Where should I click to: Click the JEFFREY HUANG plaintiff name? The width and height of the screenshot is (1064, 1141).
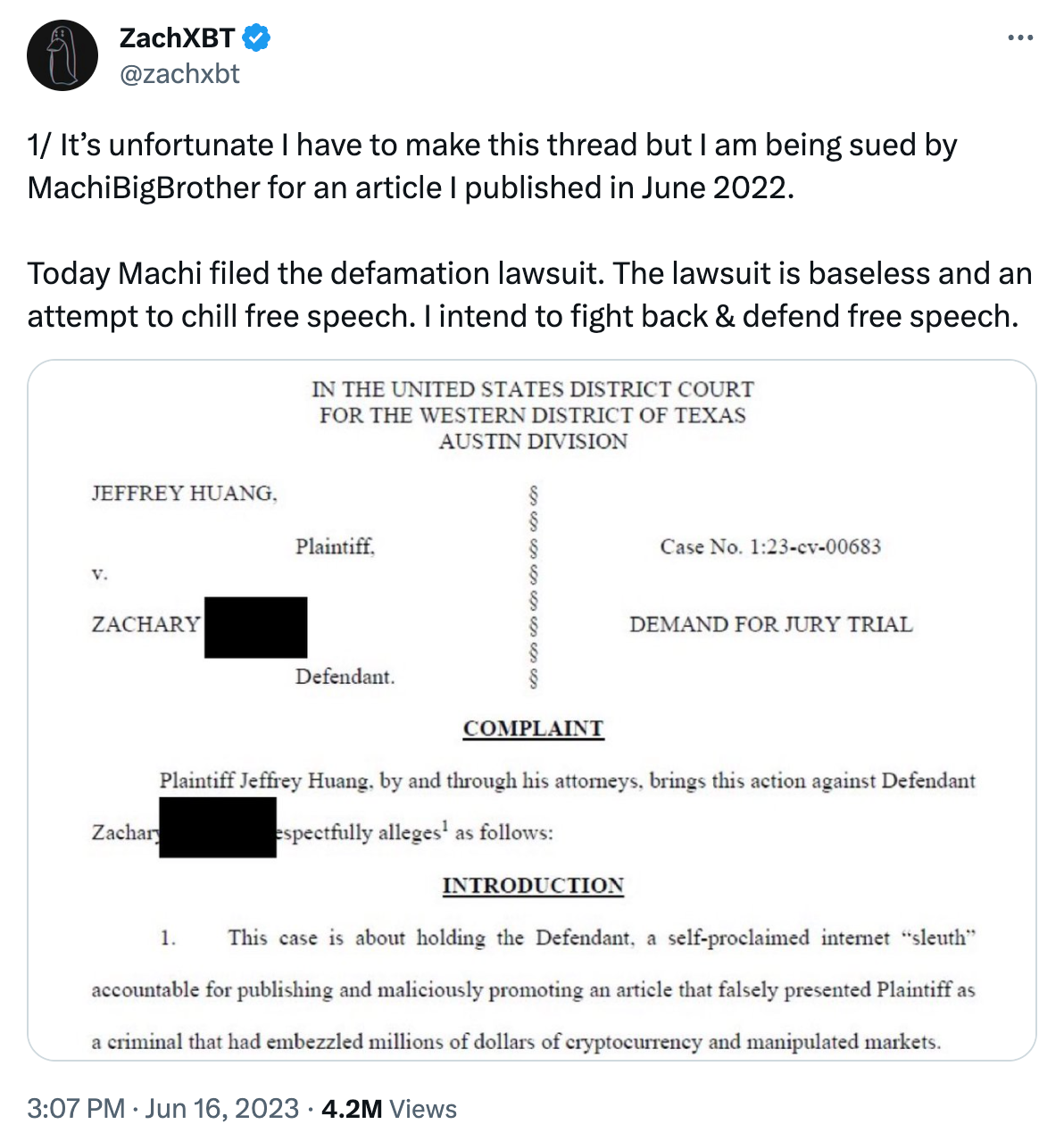pos(184,493)
